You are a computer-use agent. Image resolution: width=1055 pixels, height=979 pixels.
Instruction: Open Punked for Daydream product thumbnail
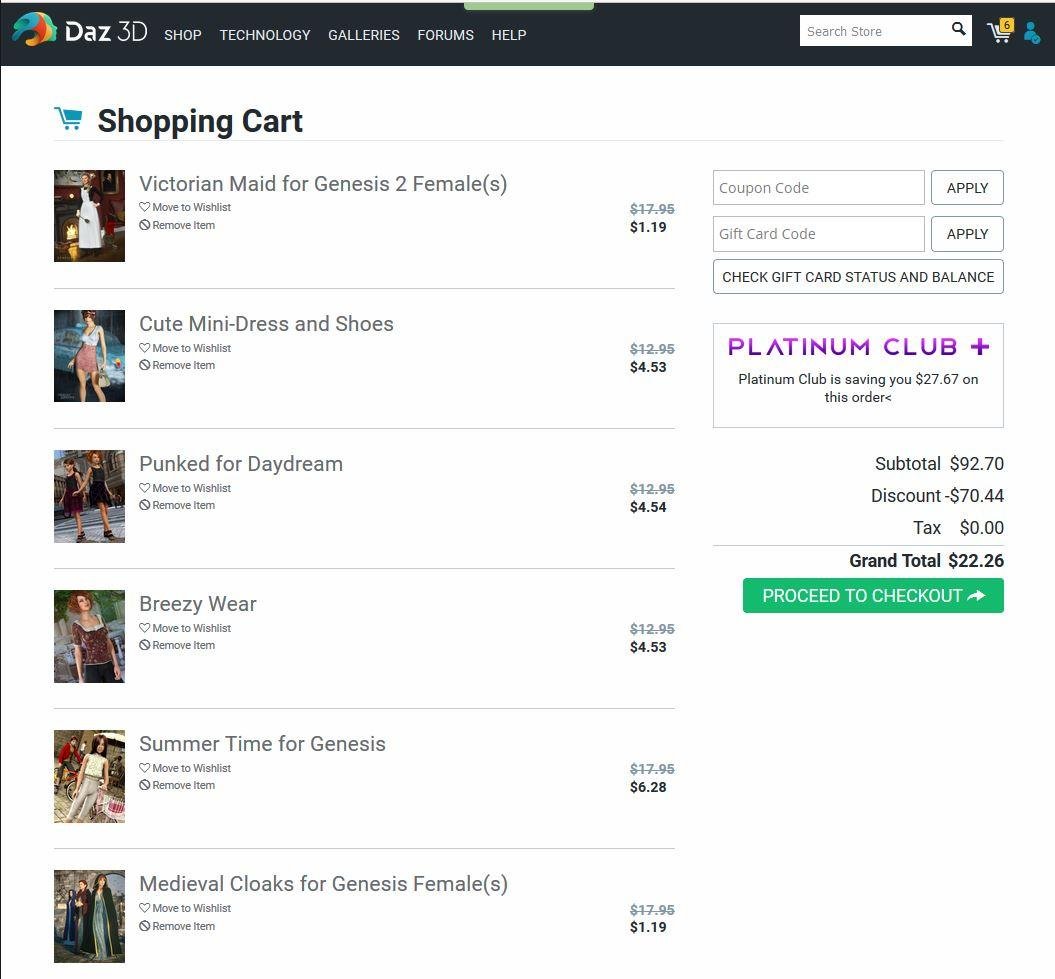click(89, 496)
